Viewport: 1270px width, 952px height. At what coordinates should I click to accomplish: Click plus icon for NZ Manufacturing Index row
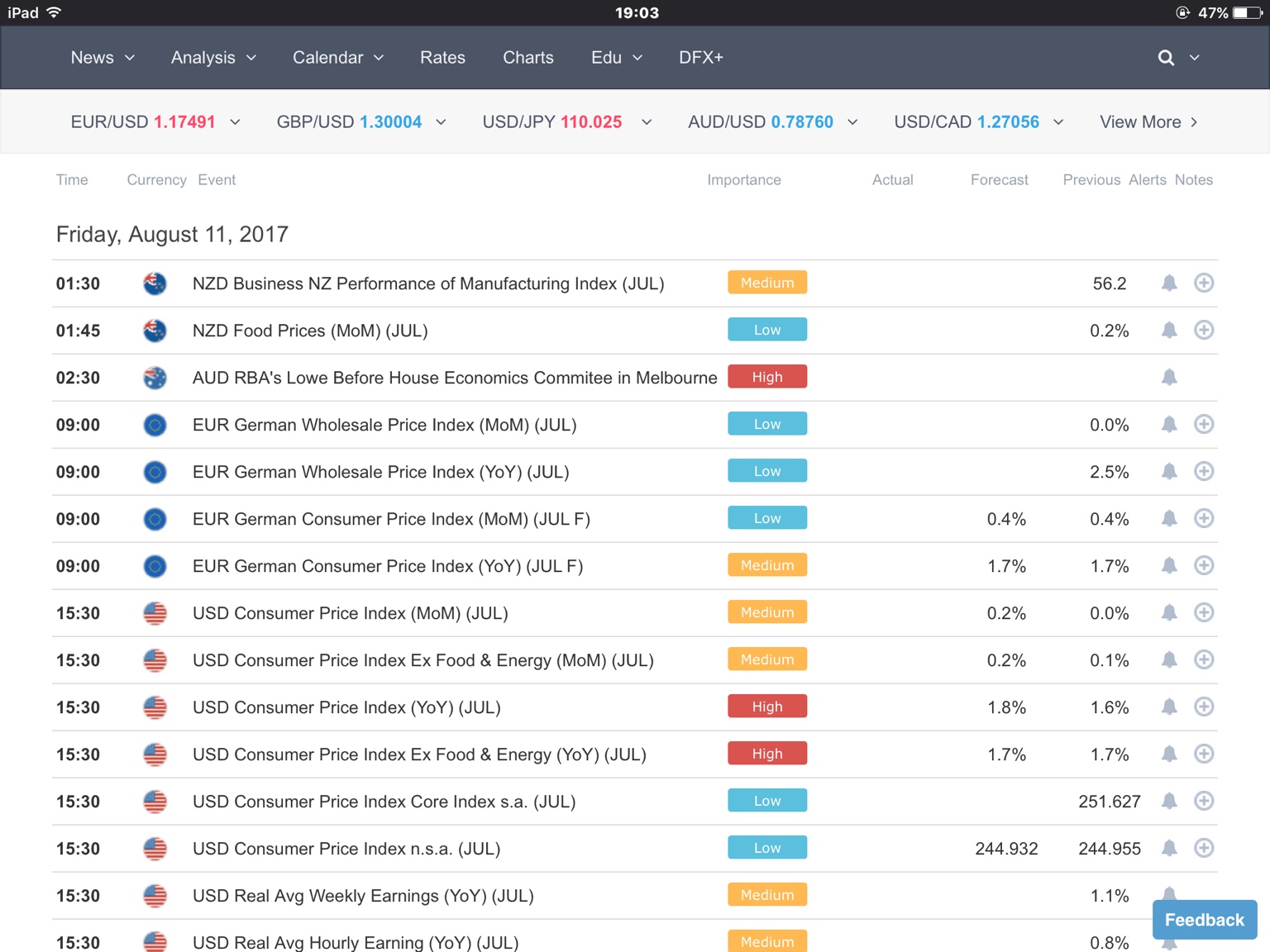(x=1204, y=283)
